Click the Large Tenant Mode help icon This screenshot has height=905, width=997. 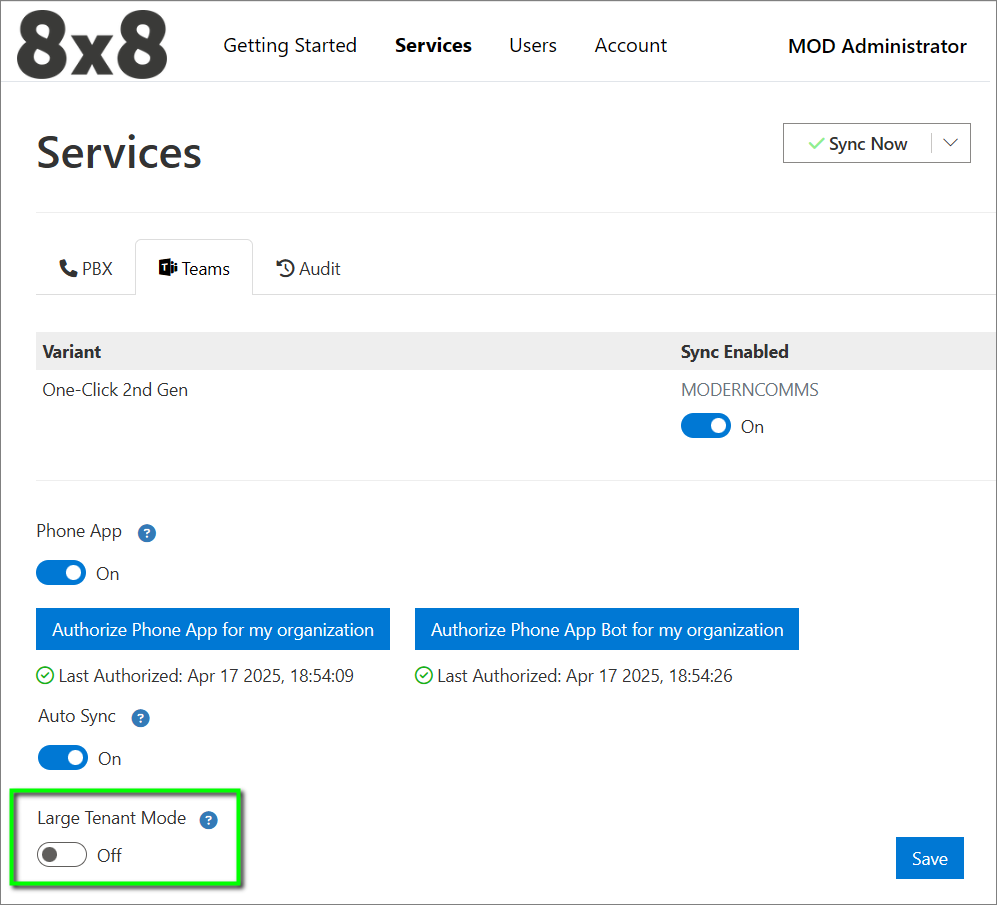click(x=208, y=820)
